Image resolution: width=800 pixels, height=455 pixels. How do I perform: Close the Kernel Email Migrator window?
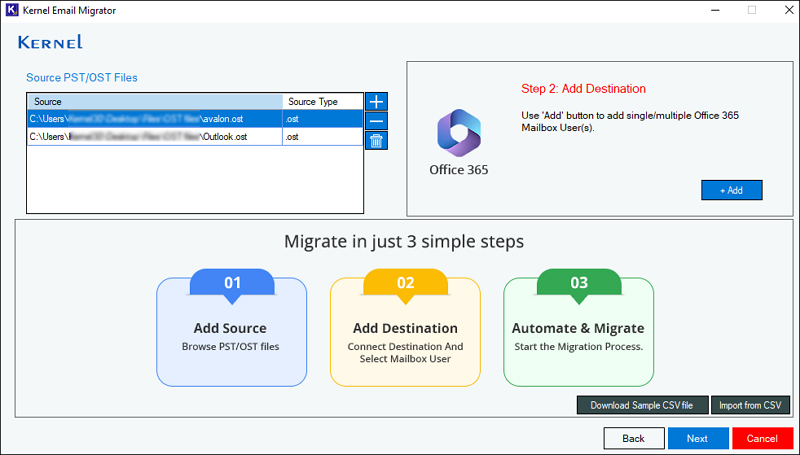pyautogui.click(x=789, y=10)
